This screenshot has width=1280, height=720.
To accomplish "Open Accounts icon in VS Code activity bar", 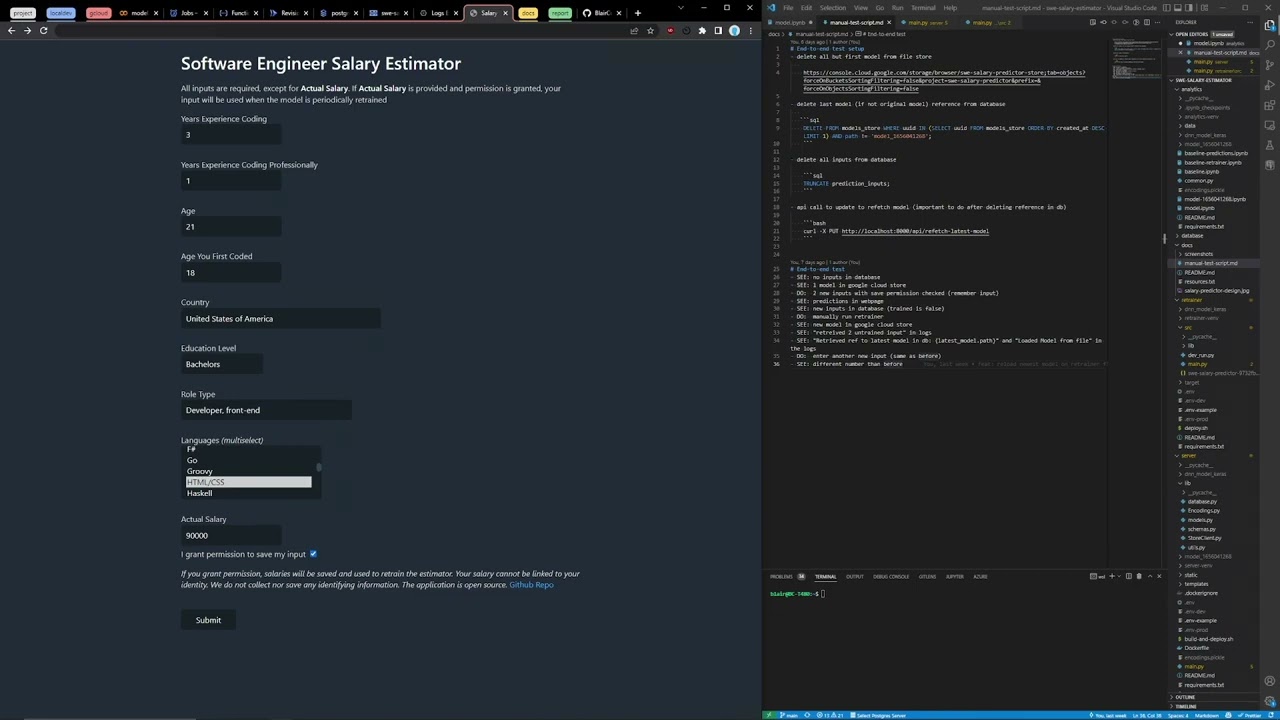I will 1269,681.
